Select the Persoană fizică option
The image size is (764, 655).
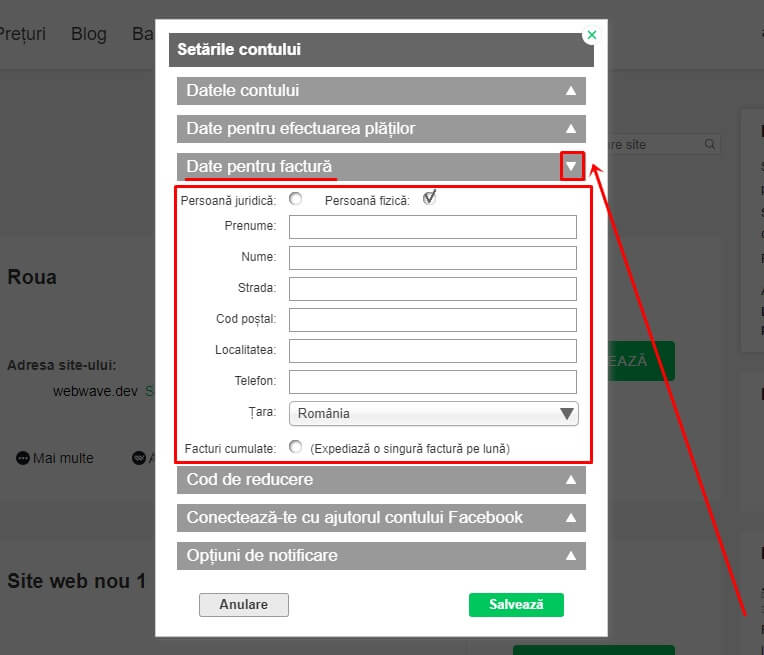[x=429, y=198]
